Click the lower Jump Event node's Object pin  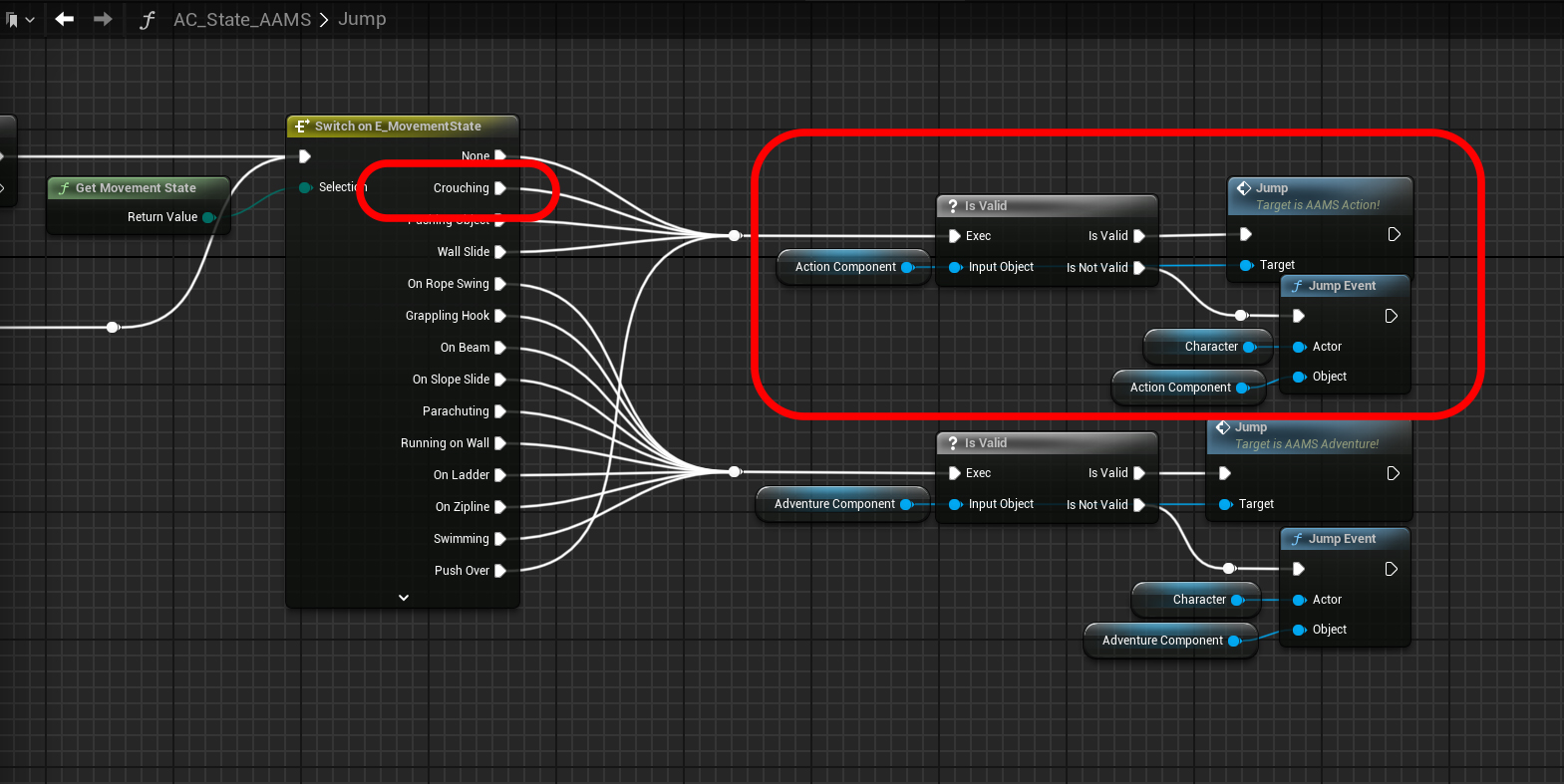(x=1299, y=630)
